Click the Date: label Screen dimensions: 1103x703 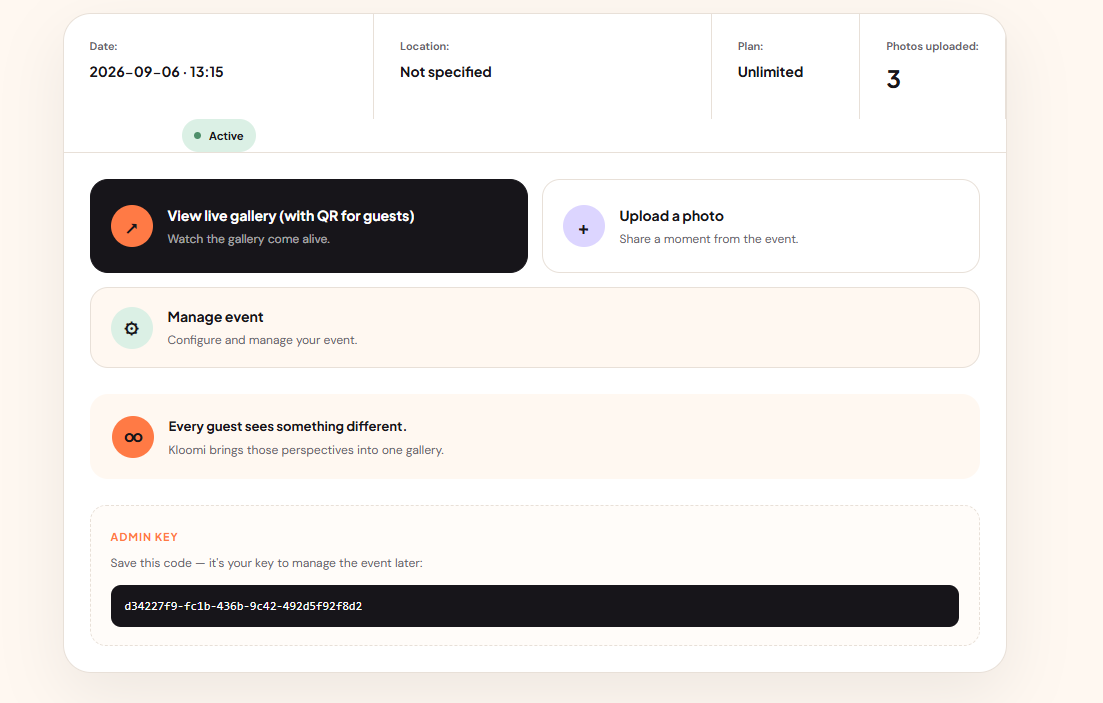coord(103,46)
